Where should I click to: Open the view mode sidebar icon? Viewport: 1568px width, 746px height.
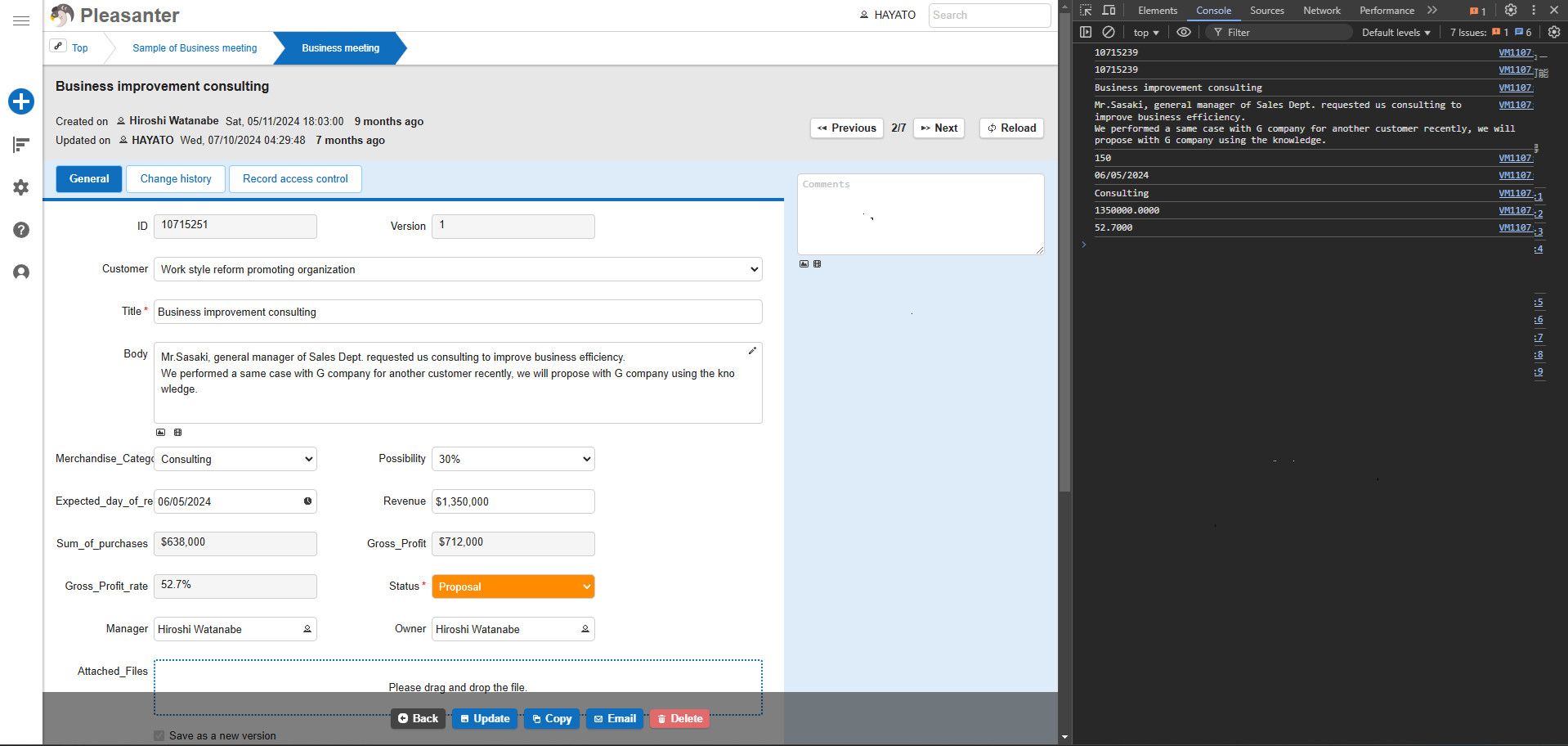coord(21,145)
